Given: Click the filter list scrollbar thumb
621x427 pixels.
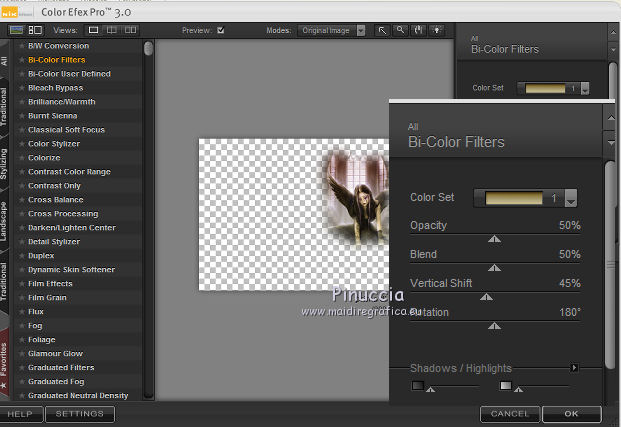Looking at the screenshot, I should coord(149,48).
